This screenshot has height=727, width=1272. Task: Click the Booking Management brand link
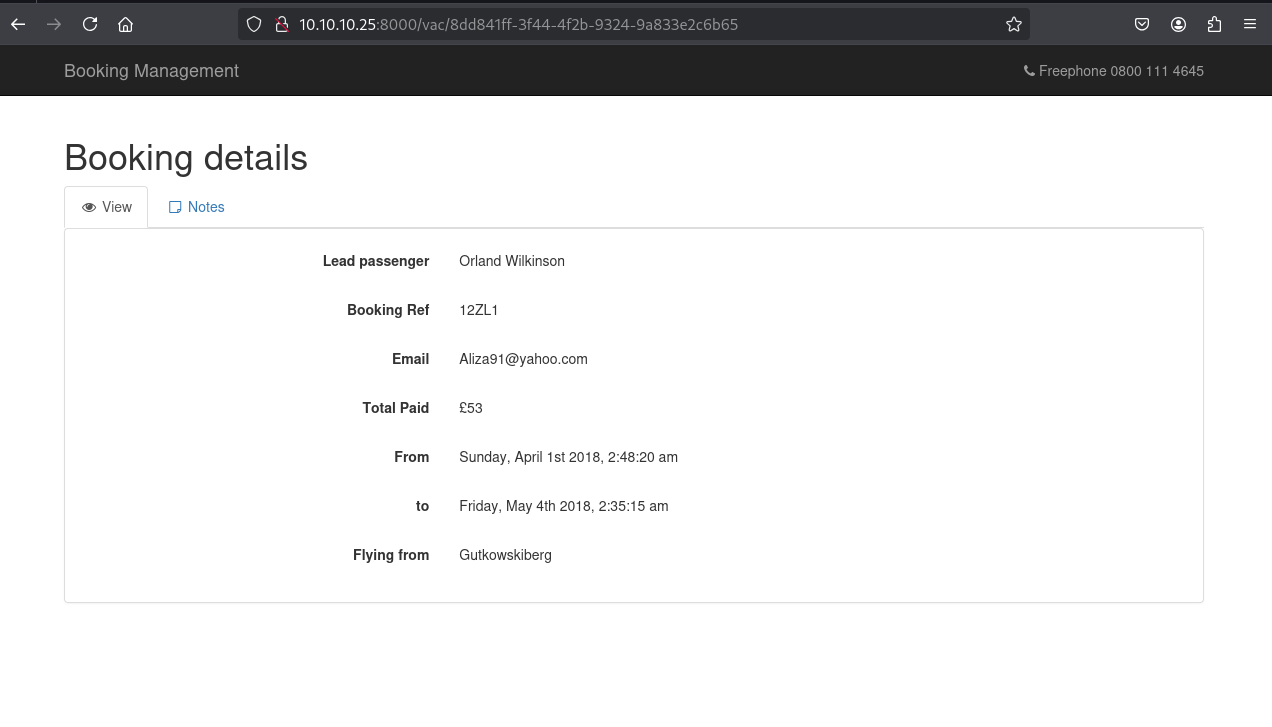coord(151,71)
